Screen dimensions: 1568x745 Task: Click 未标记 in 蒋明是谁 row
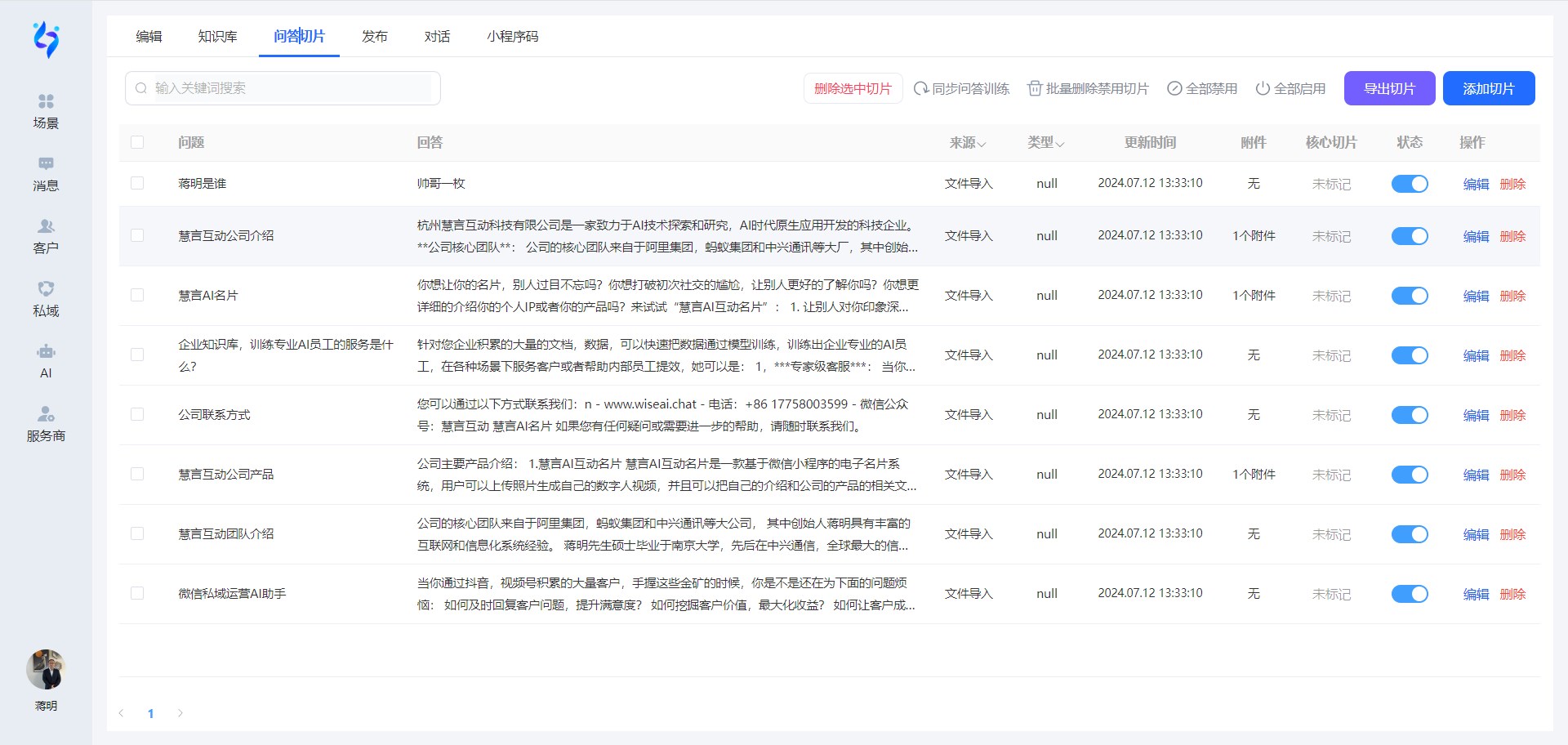(x=1331, y=185)
